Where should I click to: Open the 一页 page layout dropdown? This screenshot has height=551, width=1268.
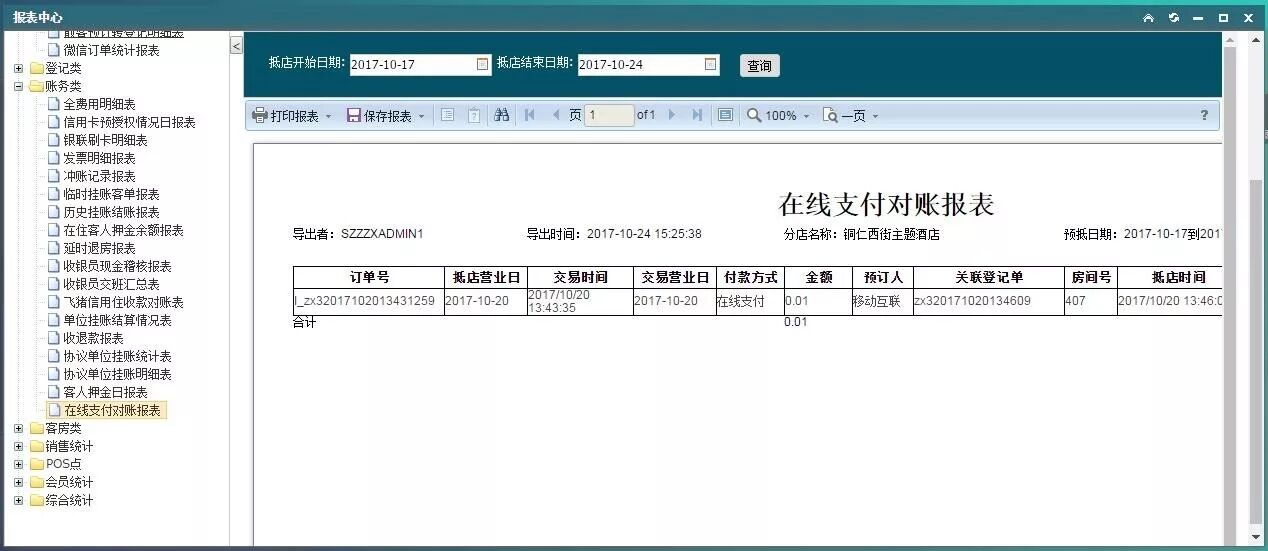coord(875,116)
